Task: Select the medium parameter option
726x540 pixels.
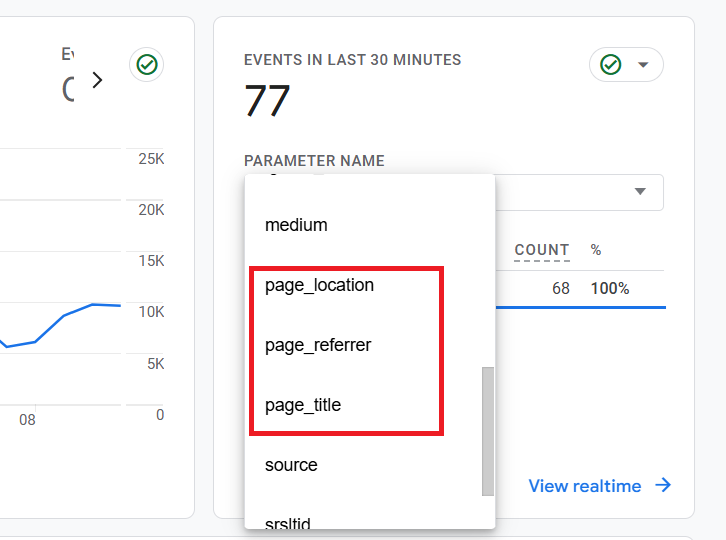Action: click(296, 225)
